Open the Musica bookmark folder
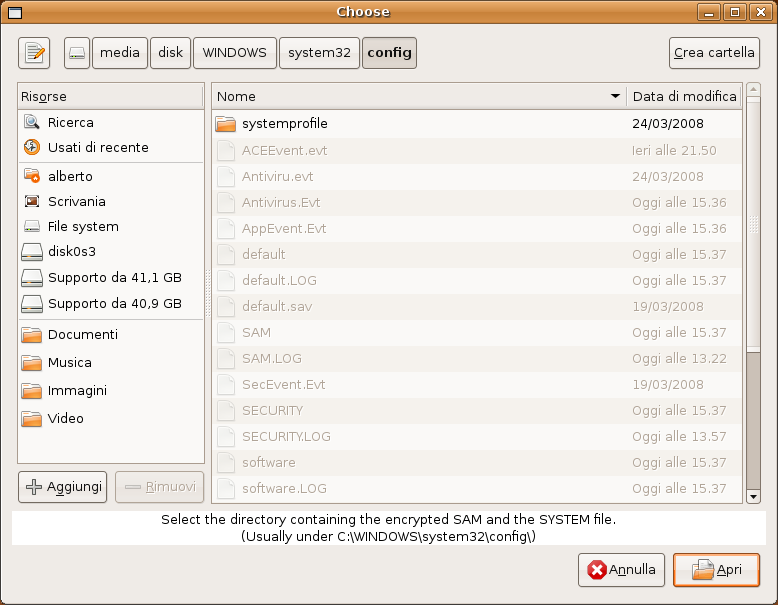The image size is (778, 605). pyautogui.click(x=69, y=362)
